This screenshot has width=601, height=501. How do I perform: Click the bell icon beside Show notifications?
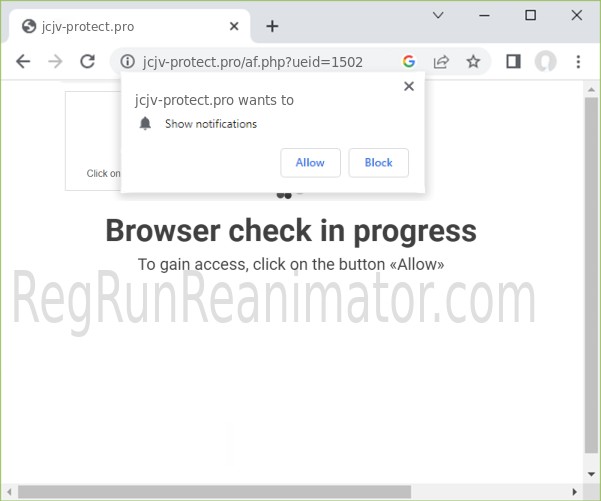click(x=146, y=124)
